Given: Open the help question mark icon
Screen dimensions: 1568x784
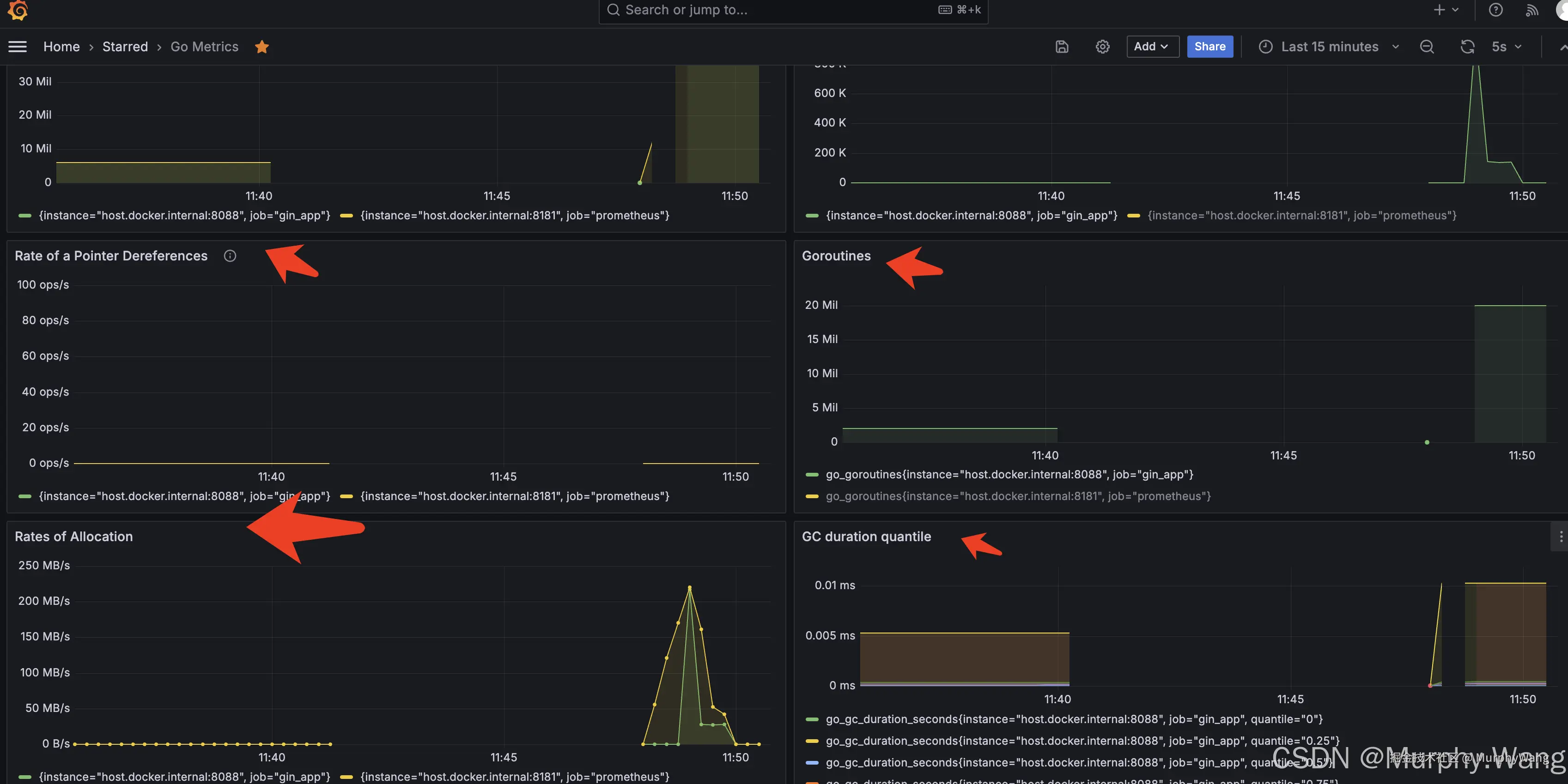Looking at the screenshot, I should (x=1495, y=10).
